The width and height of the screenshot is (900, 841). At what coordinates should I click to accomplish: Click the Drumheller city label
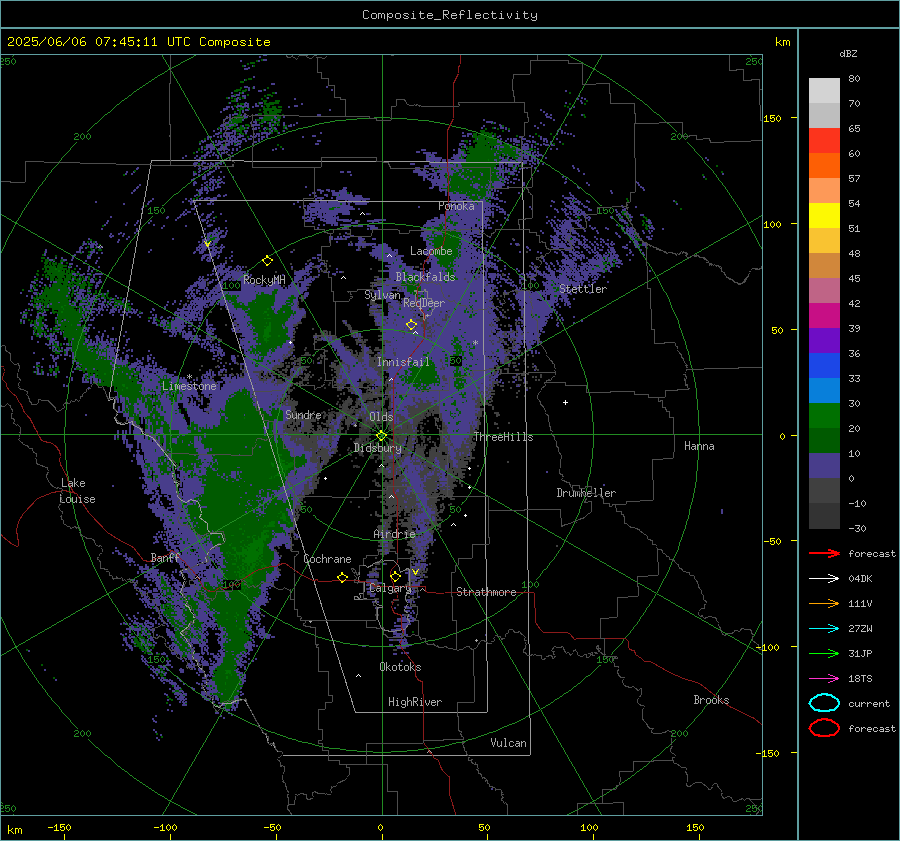(x=585, y=493)
